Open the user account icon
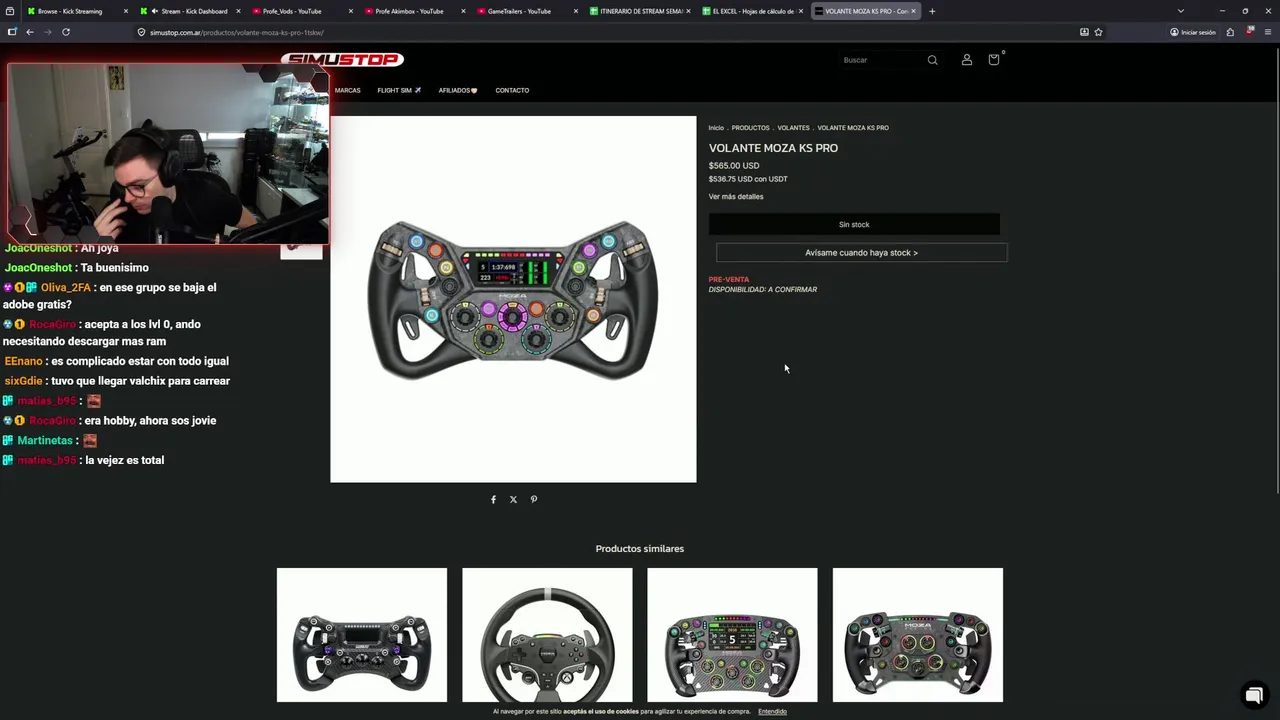1280x720 pixels. (966, 60)
